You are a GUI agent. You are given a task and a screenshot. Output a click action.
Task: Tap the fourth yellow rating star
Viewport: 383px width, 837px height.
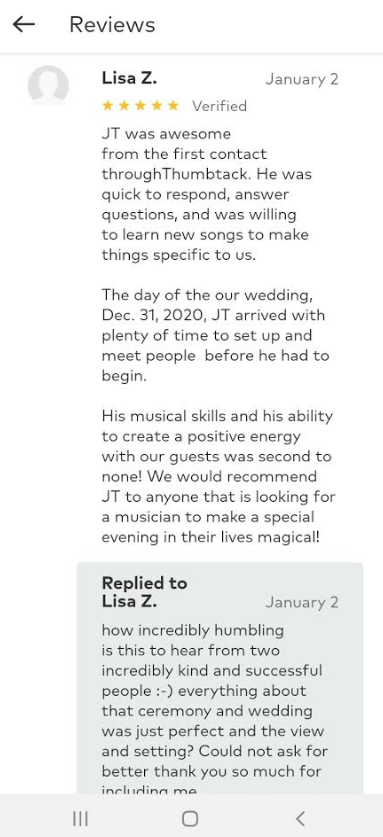click(x=157, y=106)
